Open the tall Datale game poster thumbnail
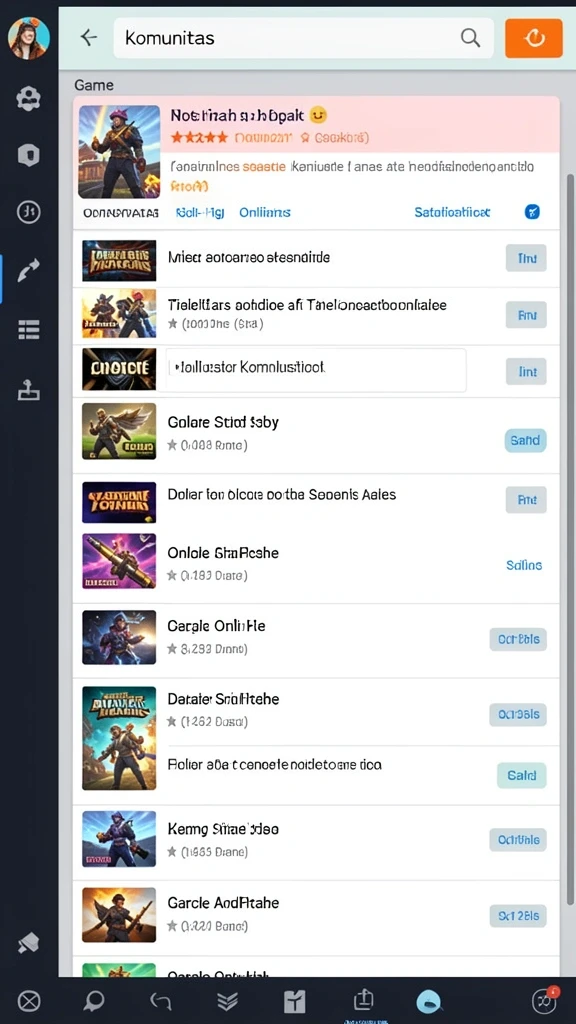 coord(119,738)
